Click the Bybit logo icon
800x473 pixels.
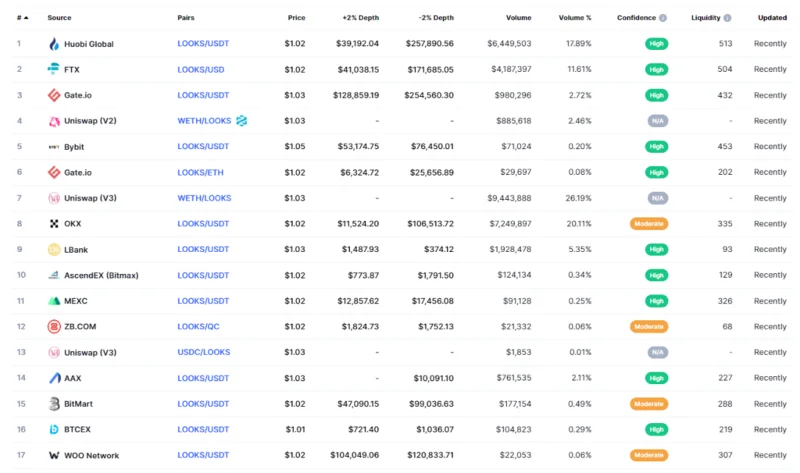[x=54, y=147]
